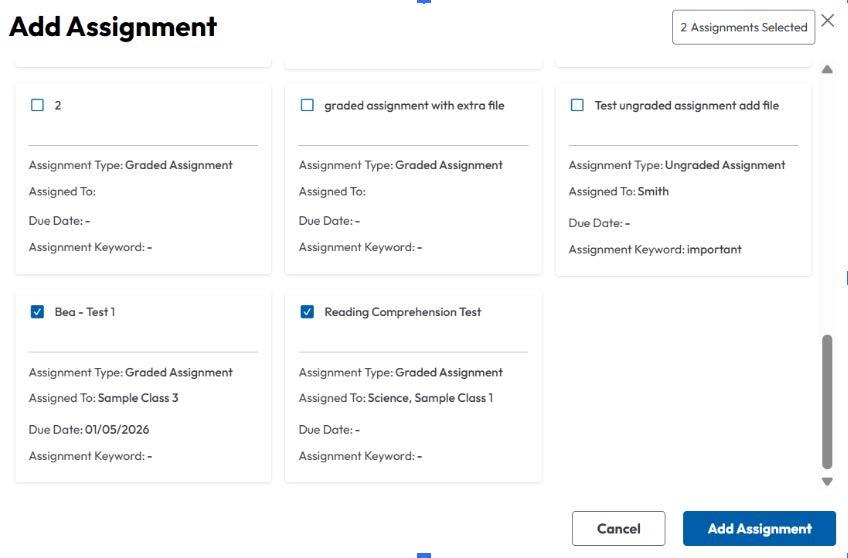Click "Science, Sample Class 1" assigned text
The height and width of the screenshot is (558, 848).
point(430,398)
